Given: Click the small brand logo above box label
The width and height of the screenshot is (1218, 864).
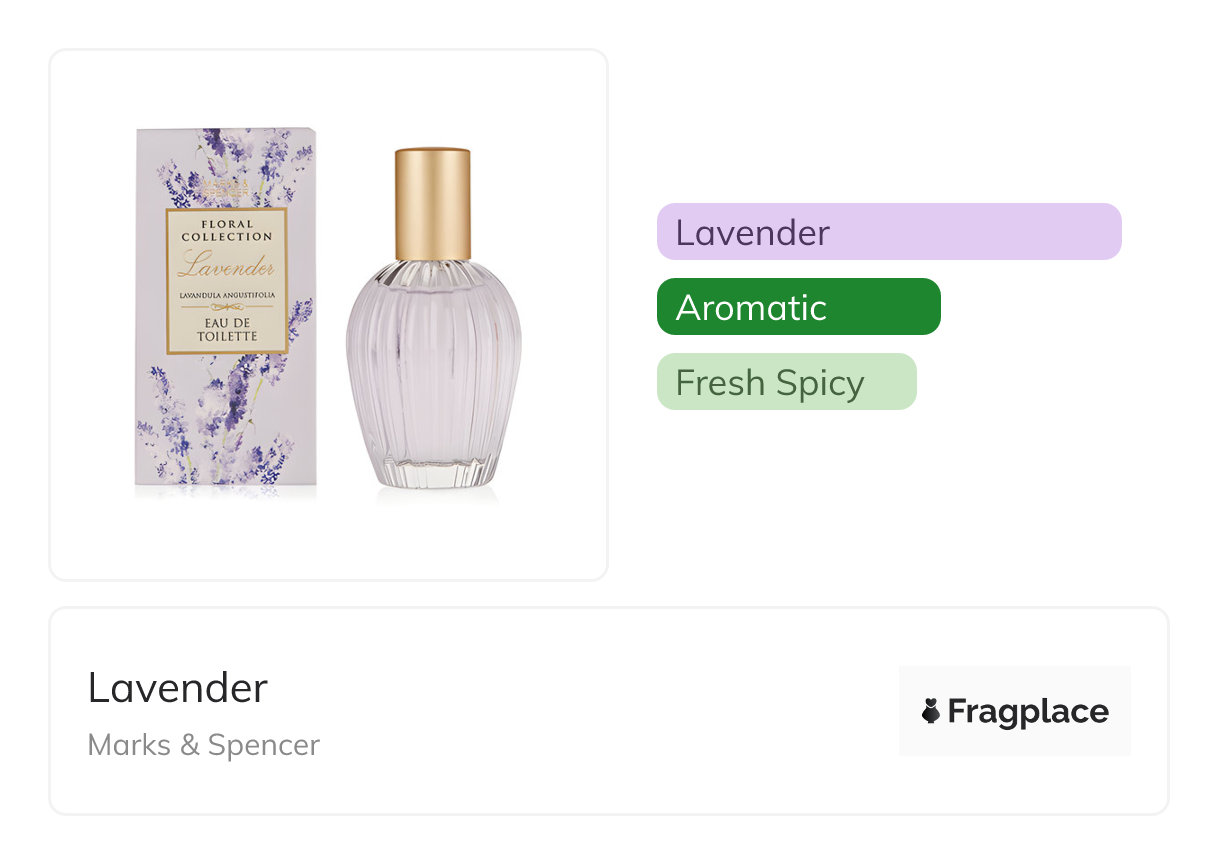Looking at the screenshot, I should [x=226, y=188].
